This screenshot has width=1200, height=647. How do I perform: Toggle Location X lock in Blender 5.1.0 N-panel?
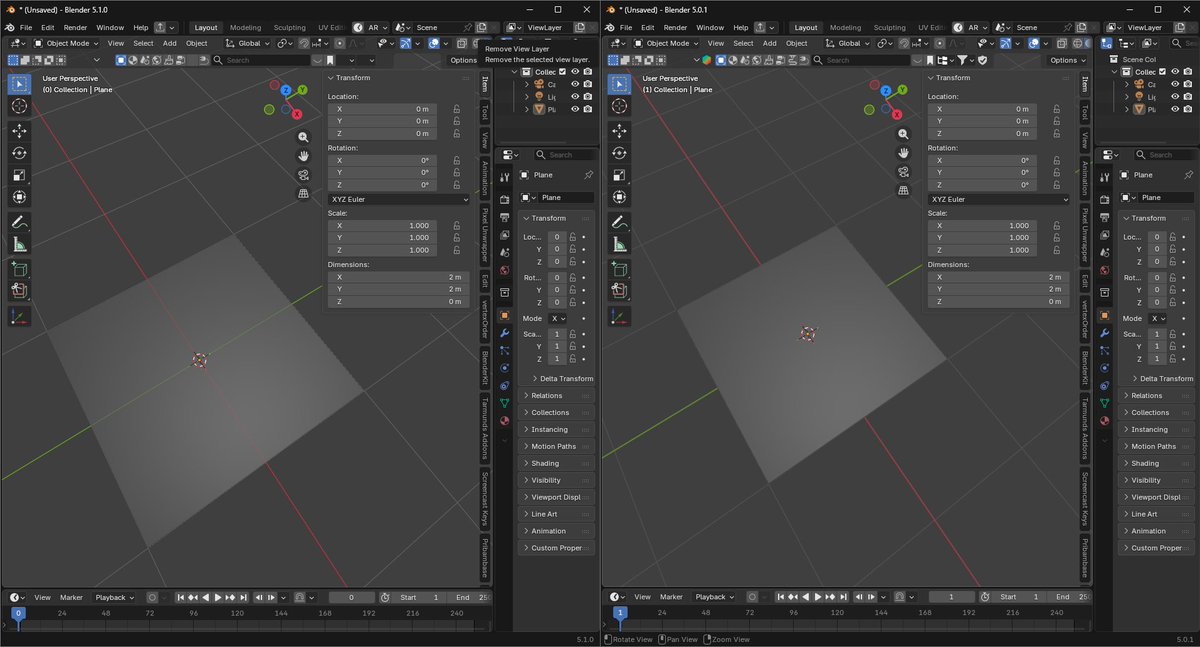[x=456, y=109]
